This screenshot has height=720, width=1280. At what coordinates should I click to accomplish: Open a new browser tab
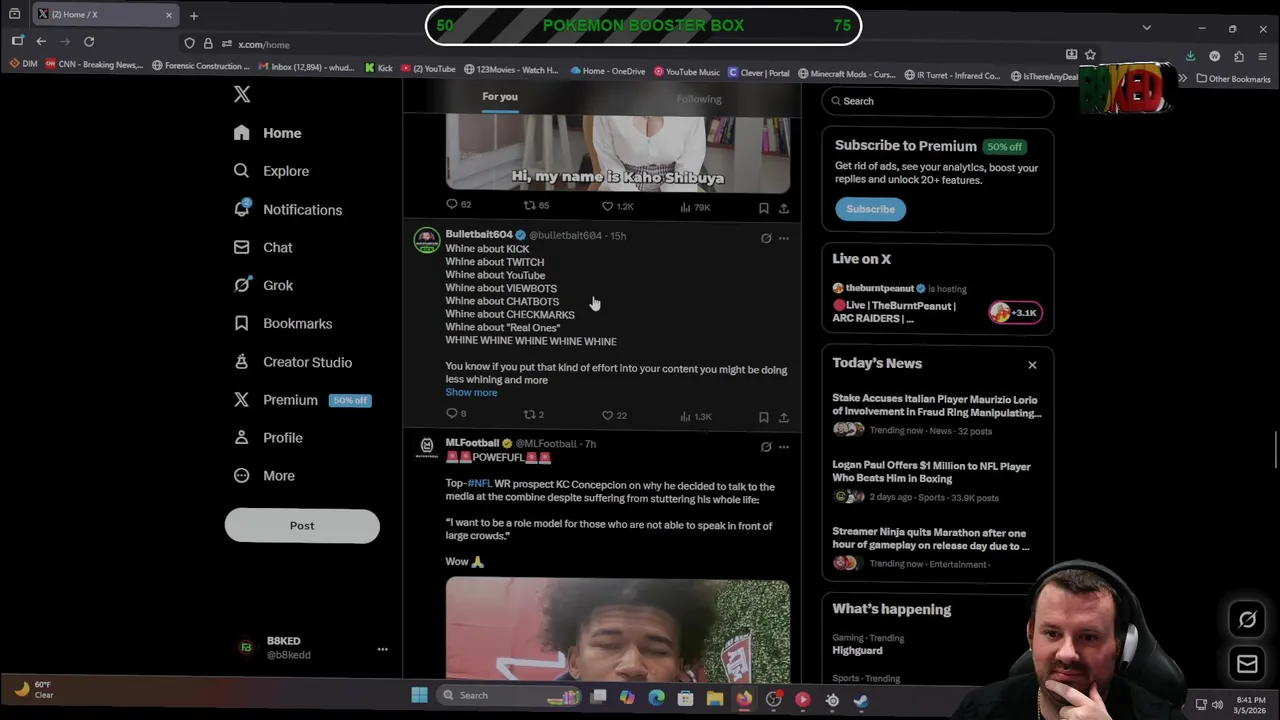[x=194, y=15]
